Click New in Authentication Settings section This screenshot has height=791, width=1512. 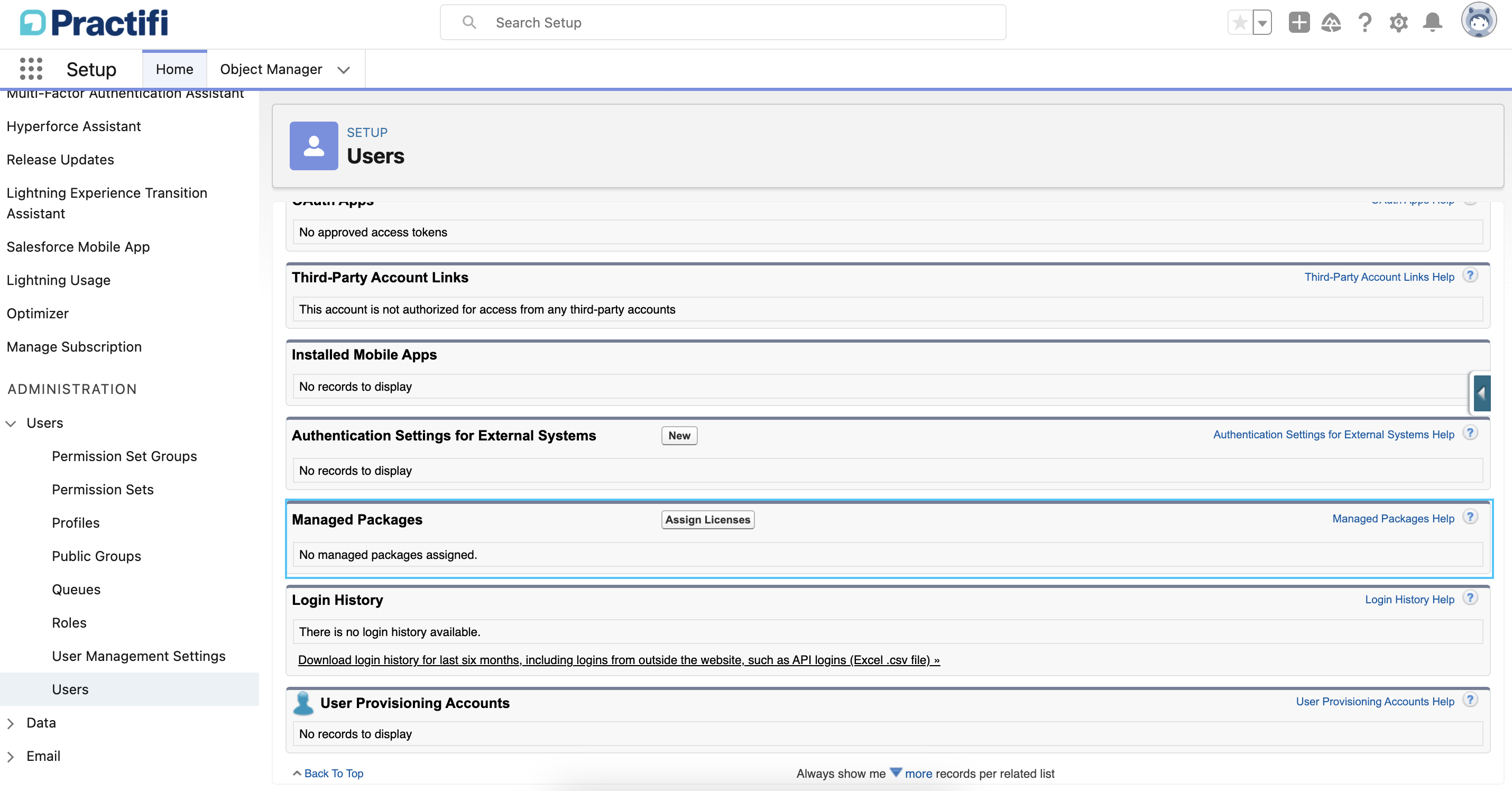click(x=679, y=436)
